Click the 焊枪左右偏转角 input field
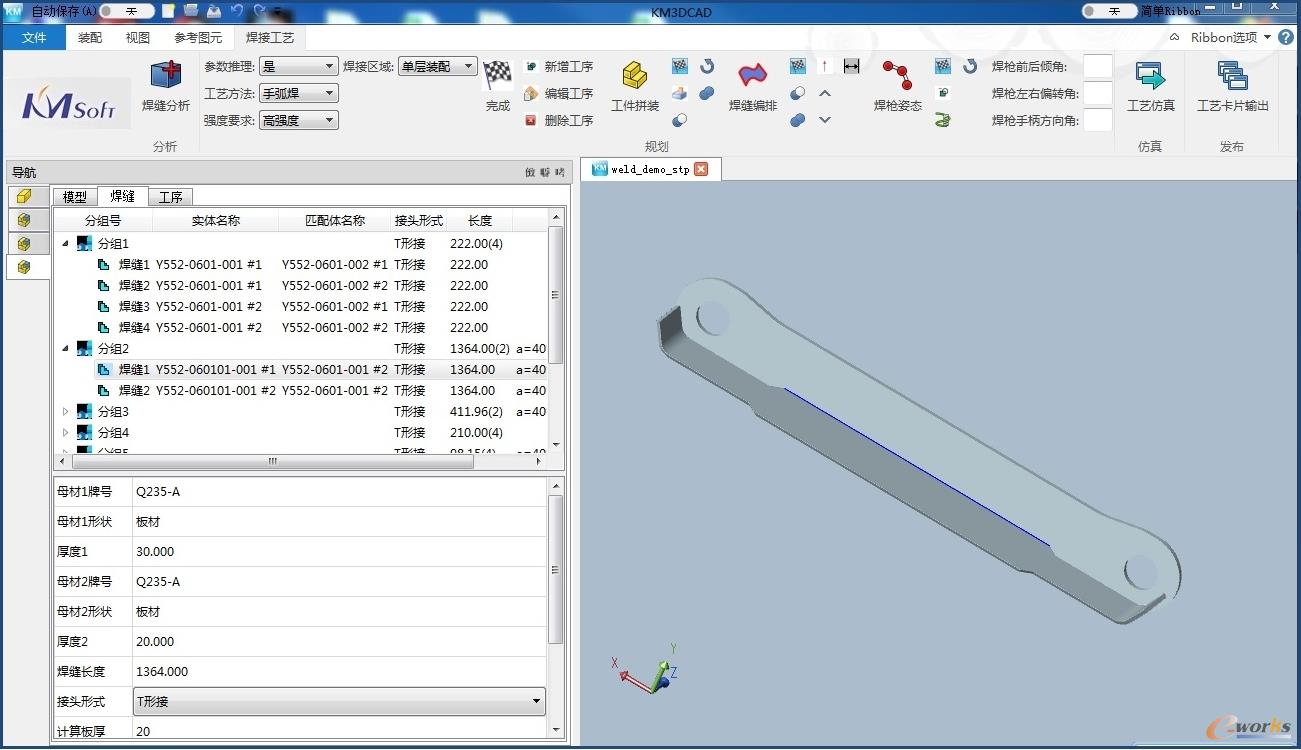This screenshot has height=750, width=1301. pos(1098,93)
